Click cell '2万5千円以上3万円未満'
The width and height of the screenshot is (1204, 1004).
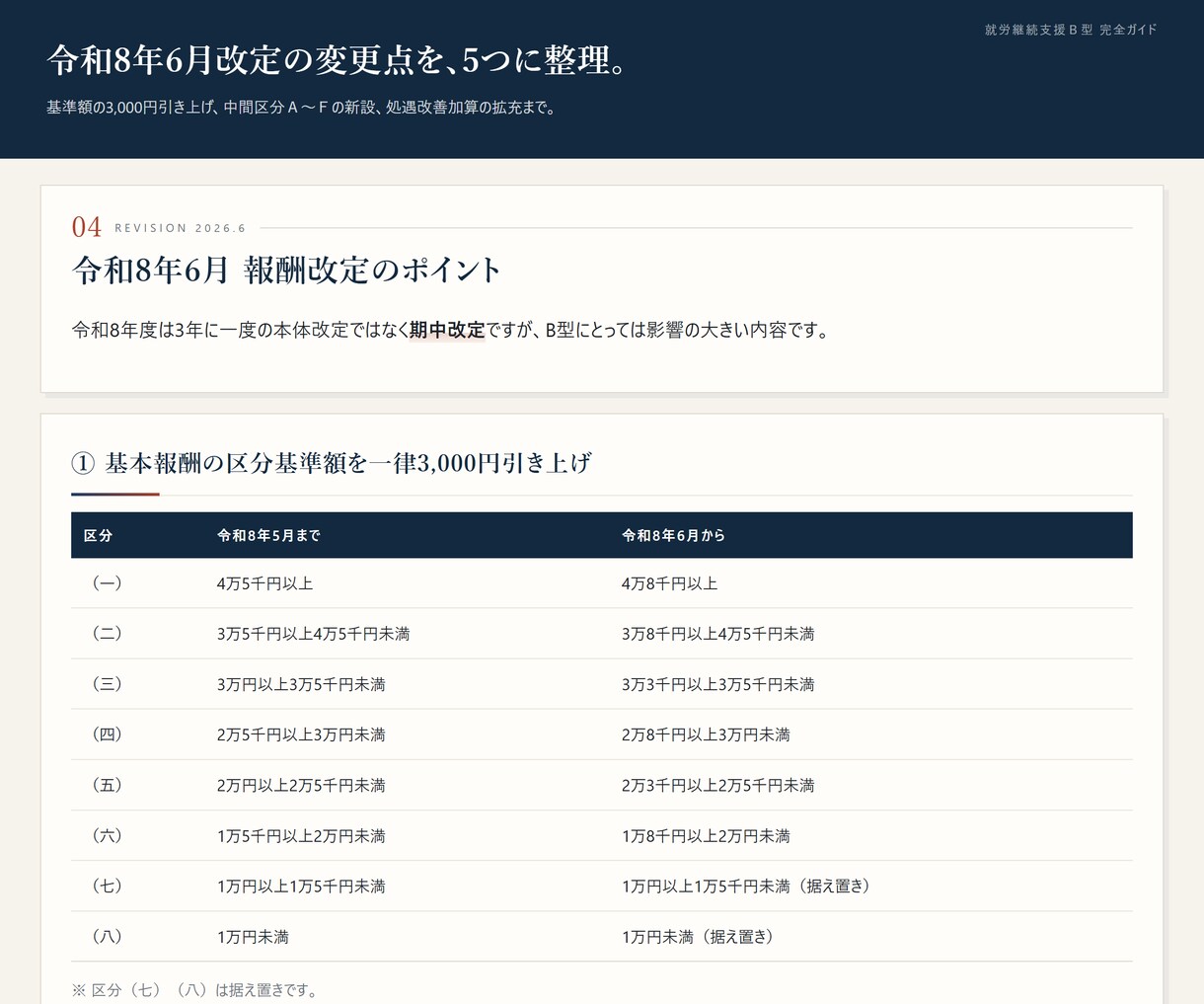tap(301, 734)
